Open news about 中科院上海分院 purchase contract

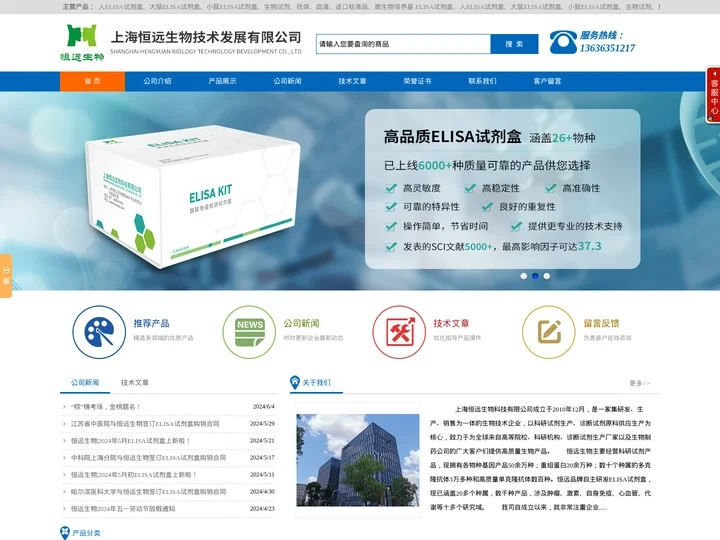(x=148, y=458)
